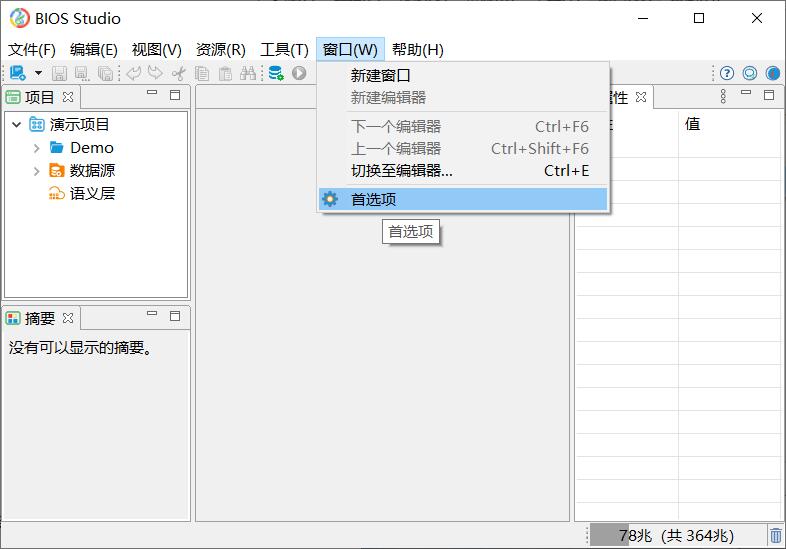Open the 资源(R) menu
The width and height of the screenshot is (786, 549).
coord(221,50)
